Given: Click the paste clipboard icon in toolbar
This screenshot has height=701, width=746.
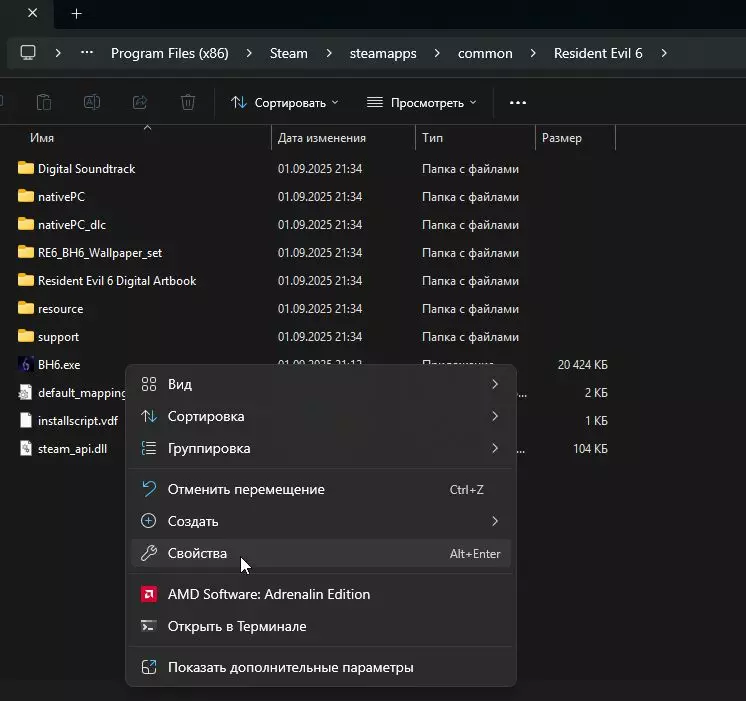Looking at the screenshot, I should tap(44, 102).
